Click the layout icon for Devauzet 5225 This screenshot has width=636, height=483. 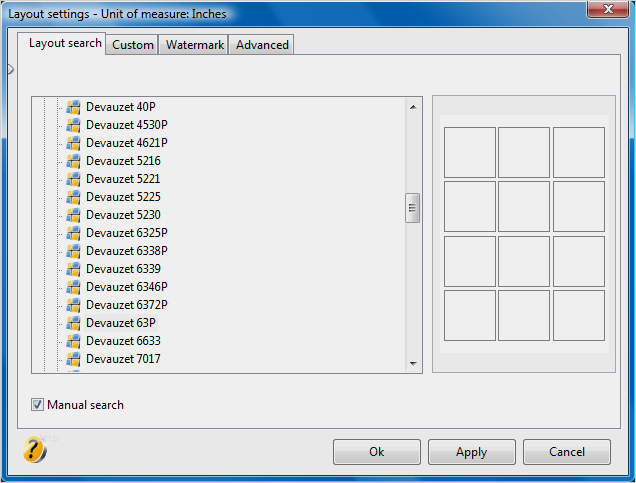(x=73, y=197)
